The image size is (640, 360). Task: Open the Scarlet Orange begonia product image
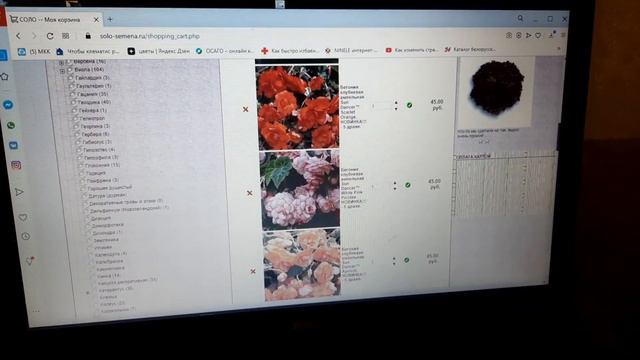[297, 107]
